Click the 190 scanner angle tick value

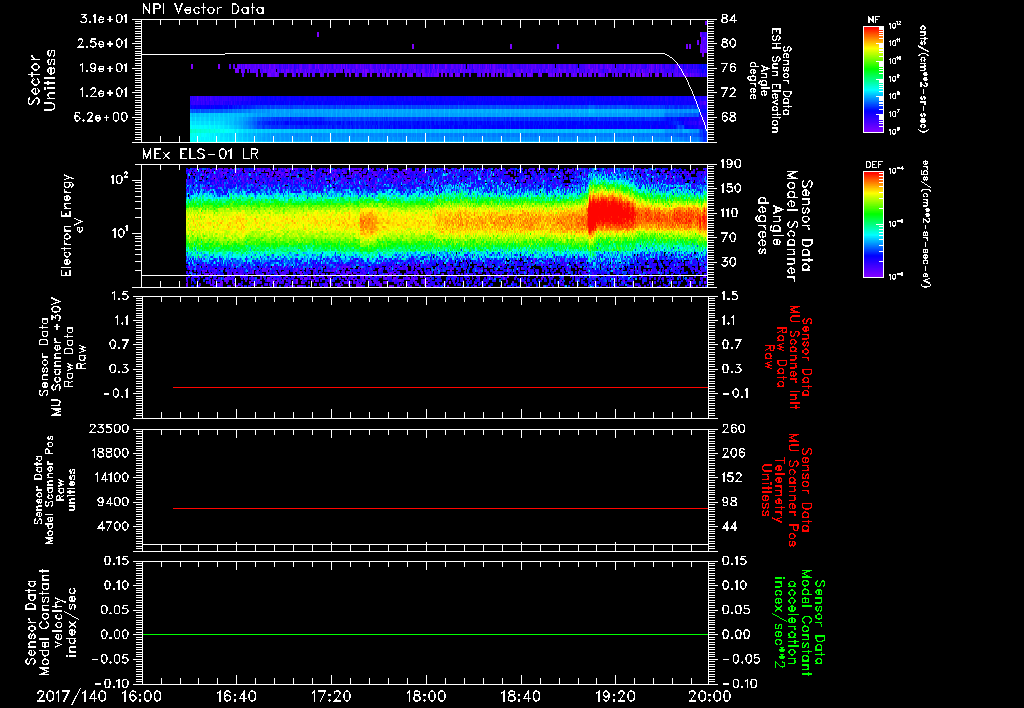pyautogui.click(x=731, y=164)
